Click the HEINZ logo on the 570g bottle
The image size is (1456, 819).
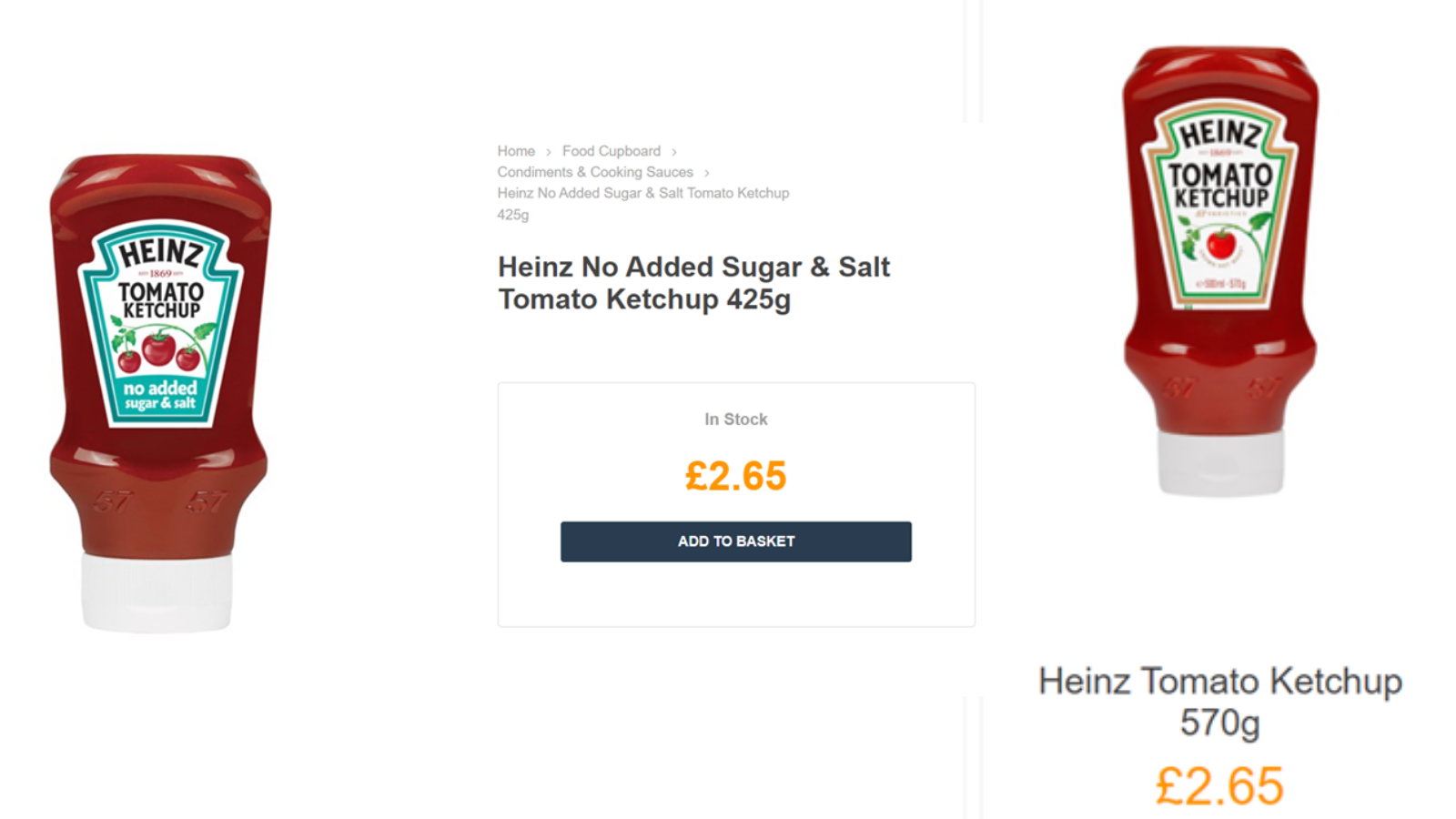tap(1219, 135)
